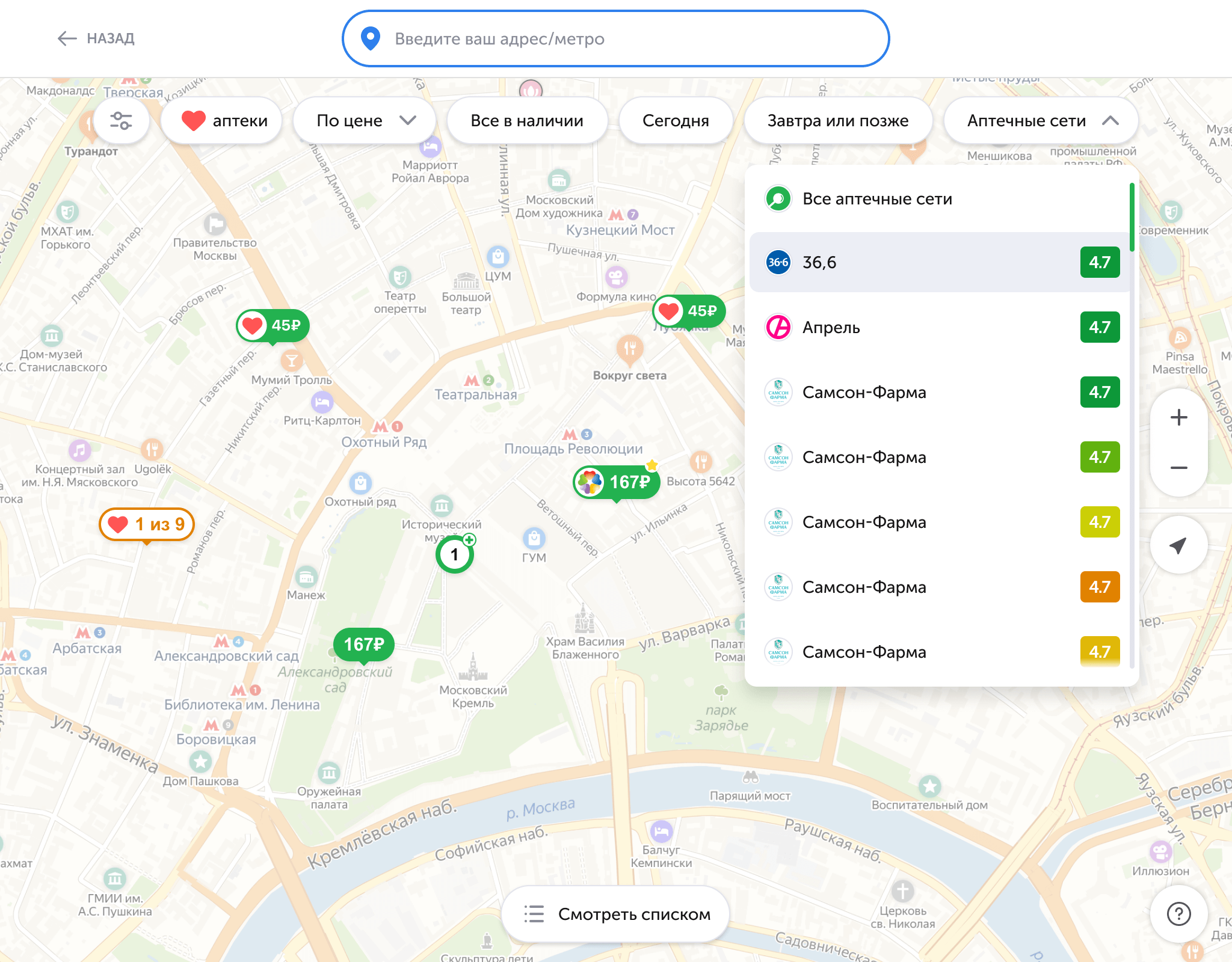The image size is (1232, 962).
Task: Center map on my location arrow
Action: [x=1178, y=545]
